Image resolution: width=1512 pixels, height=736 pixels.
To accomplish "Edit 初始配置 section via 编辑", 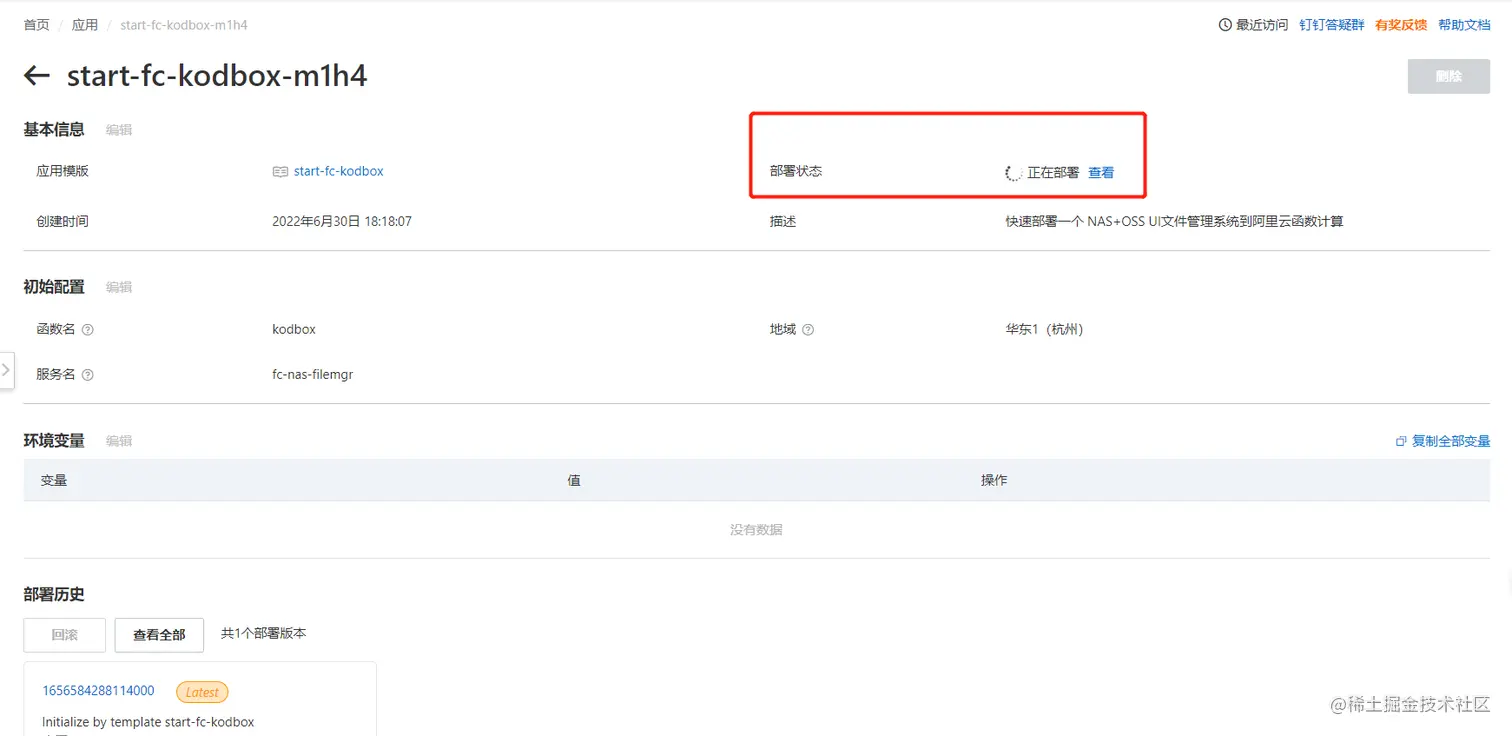I will click(119, 287).
